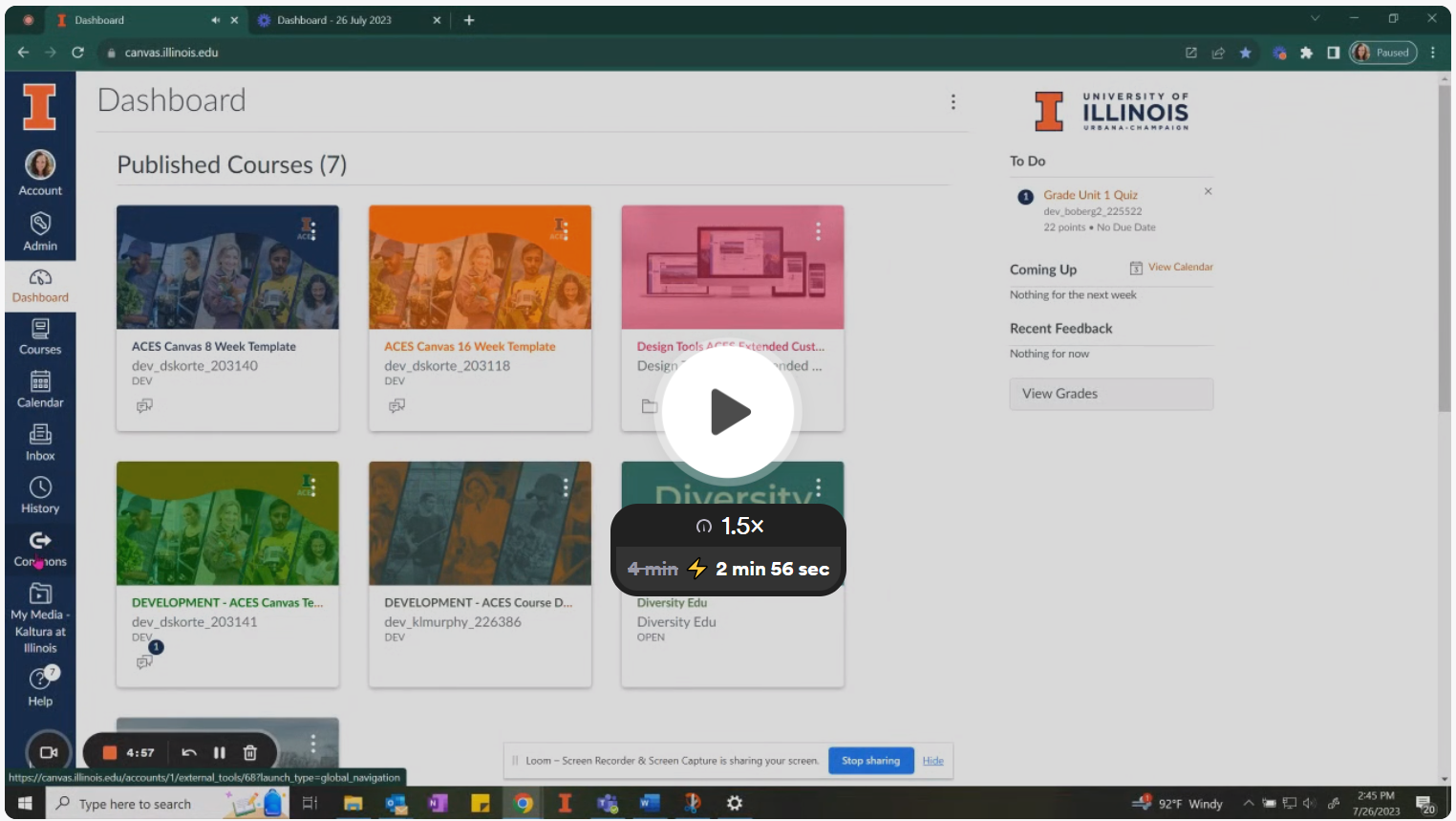The image size is (1456, 821).
Task: Open My Media - Kaltura at Illinois
Action: (x=40, y=619)
